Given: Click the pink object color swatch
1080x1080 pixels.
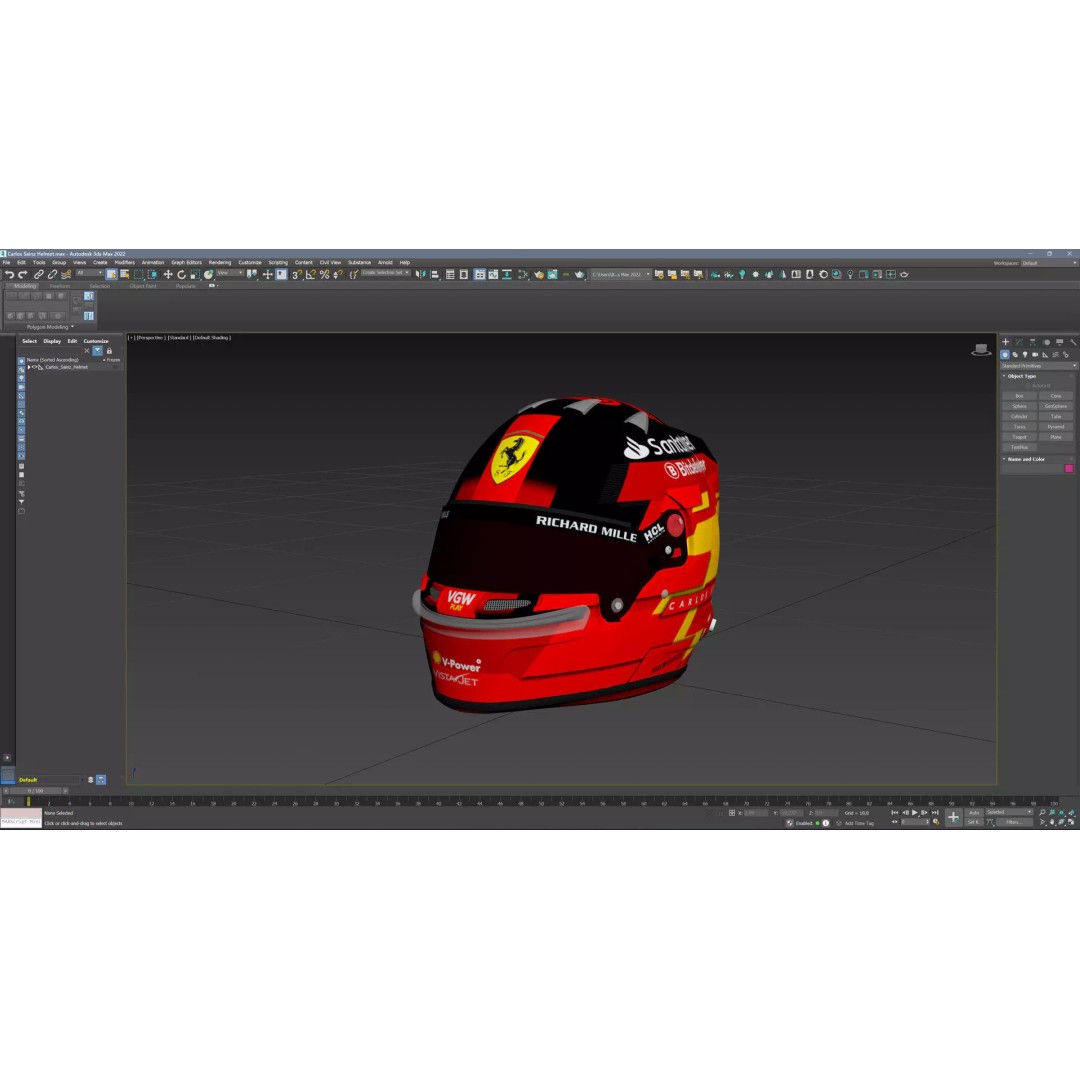Looking at the screenshot, I should click(x=1069, y=468).
